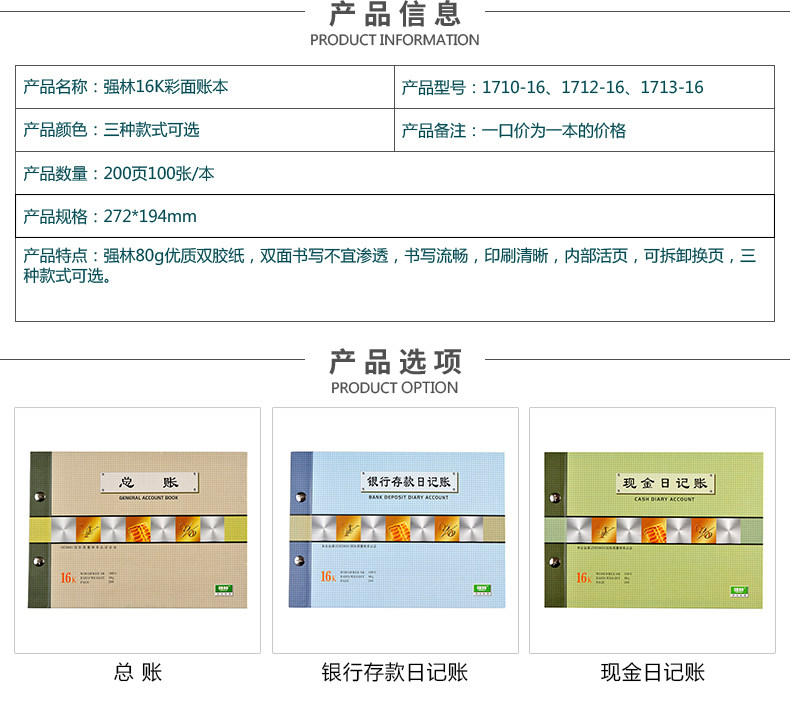The width and height of the screenshot is (790, 705).
Task: Click the 产品颜色 三种款式可选 cell
Action: click(205, 130)
